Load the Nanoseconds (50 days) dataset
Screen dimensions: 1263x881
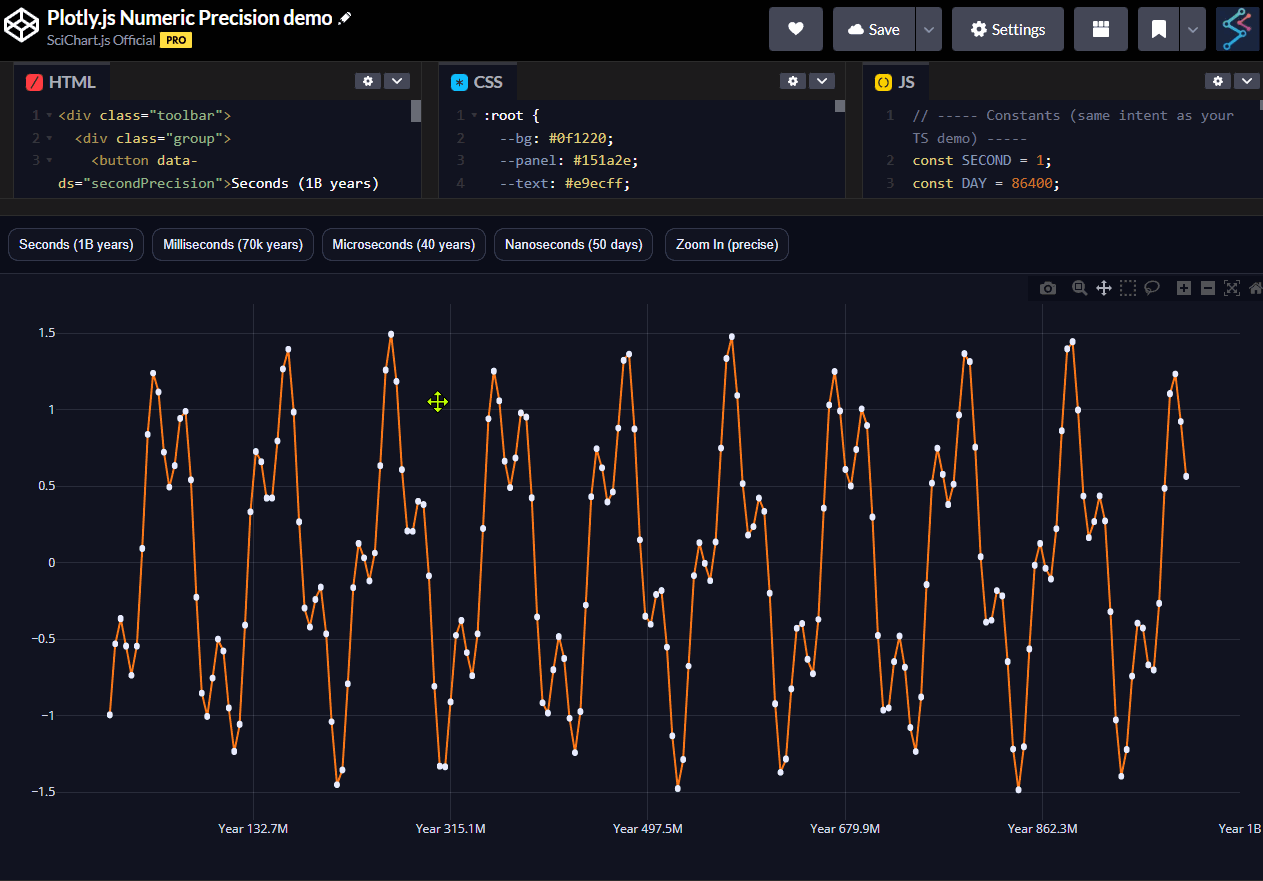(x=573, y=244)
